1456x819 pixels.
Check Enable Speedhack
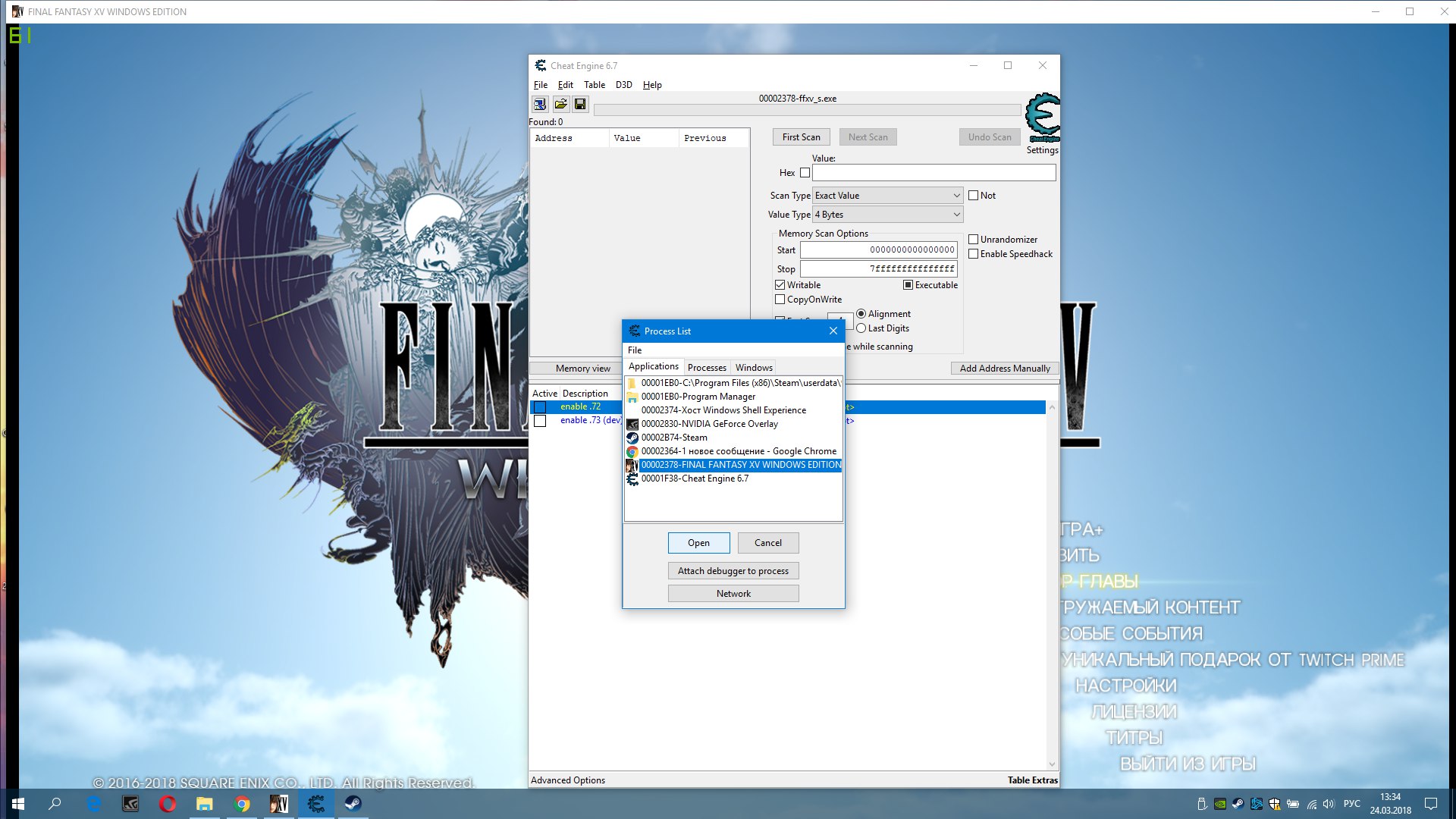(974, 254)
